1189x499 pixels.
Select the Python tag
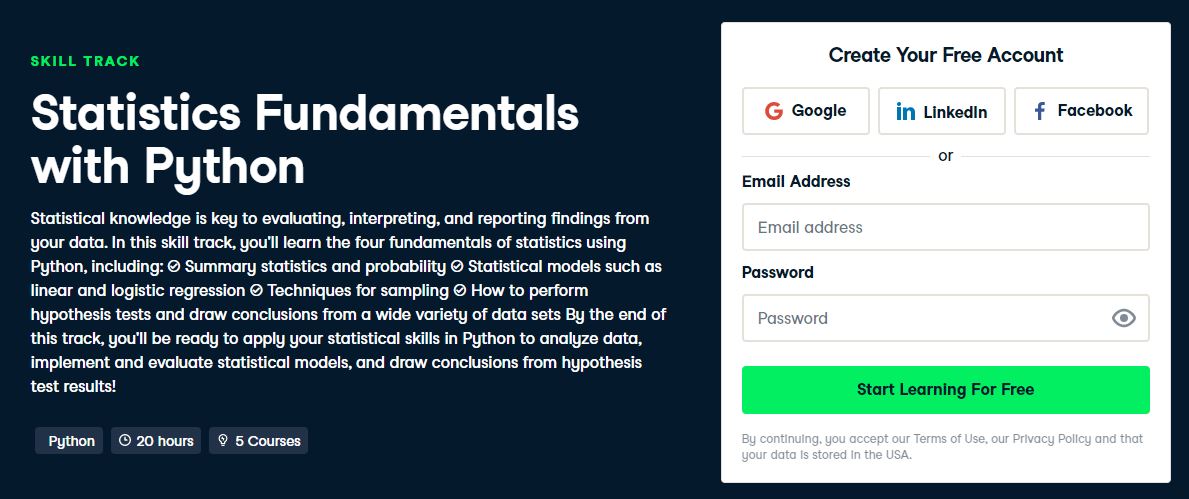(x=70, y=440)
